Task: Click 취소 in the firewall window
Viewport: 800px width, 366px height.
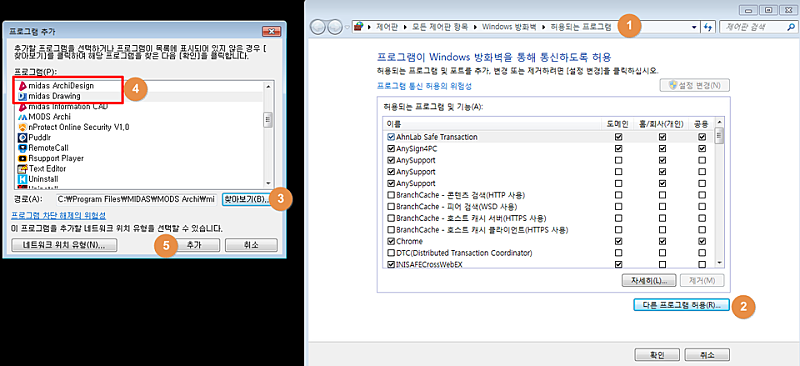Action: [x=707, y=354]
